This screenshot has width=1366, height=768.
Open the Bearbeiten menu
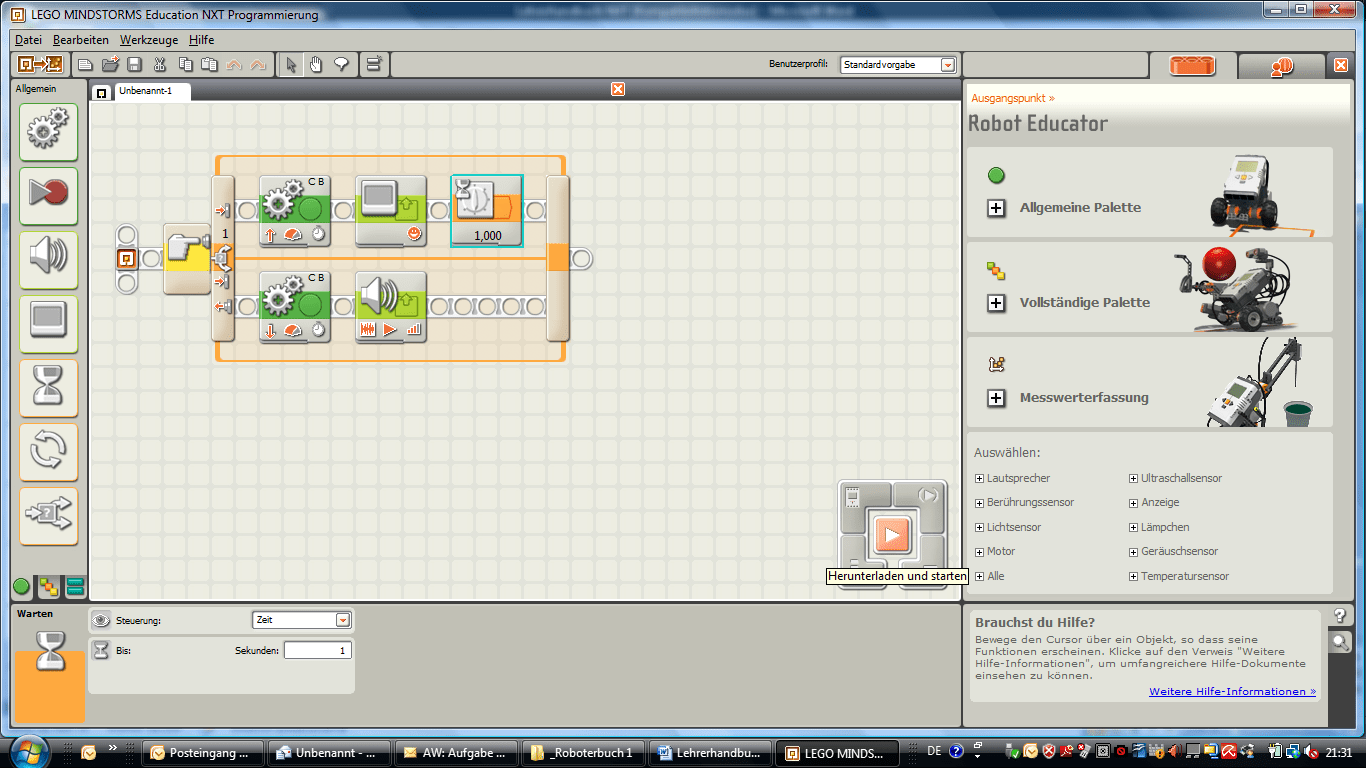pyautogui.click(x=81, y=40)
